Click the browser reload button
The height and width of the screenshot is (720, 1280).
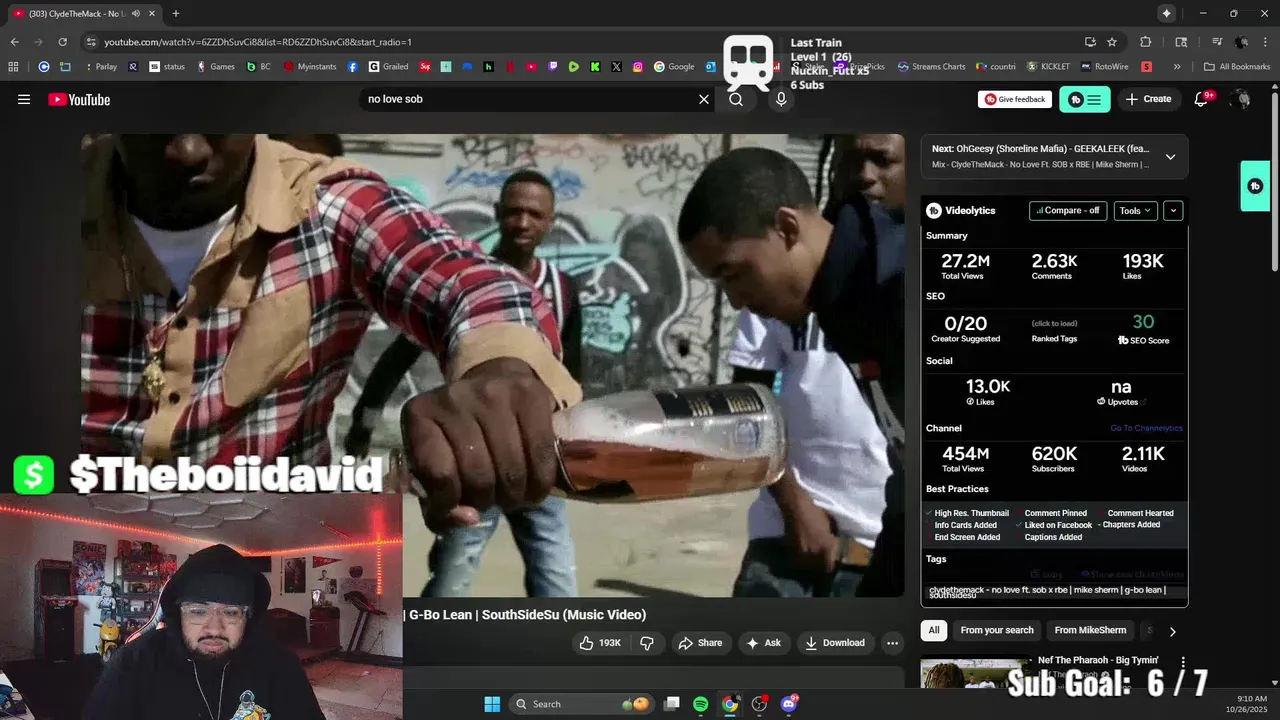click(x=62, y=42)
